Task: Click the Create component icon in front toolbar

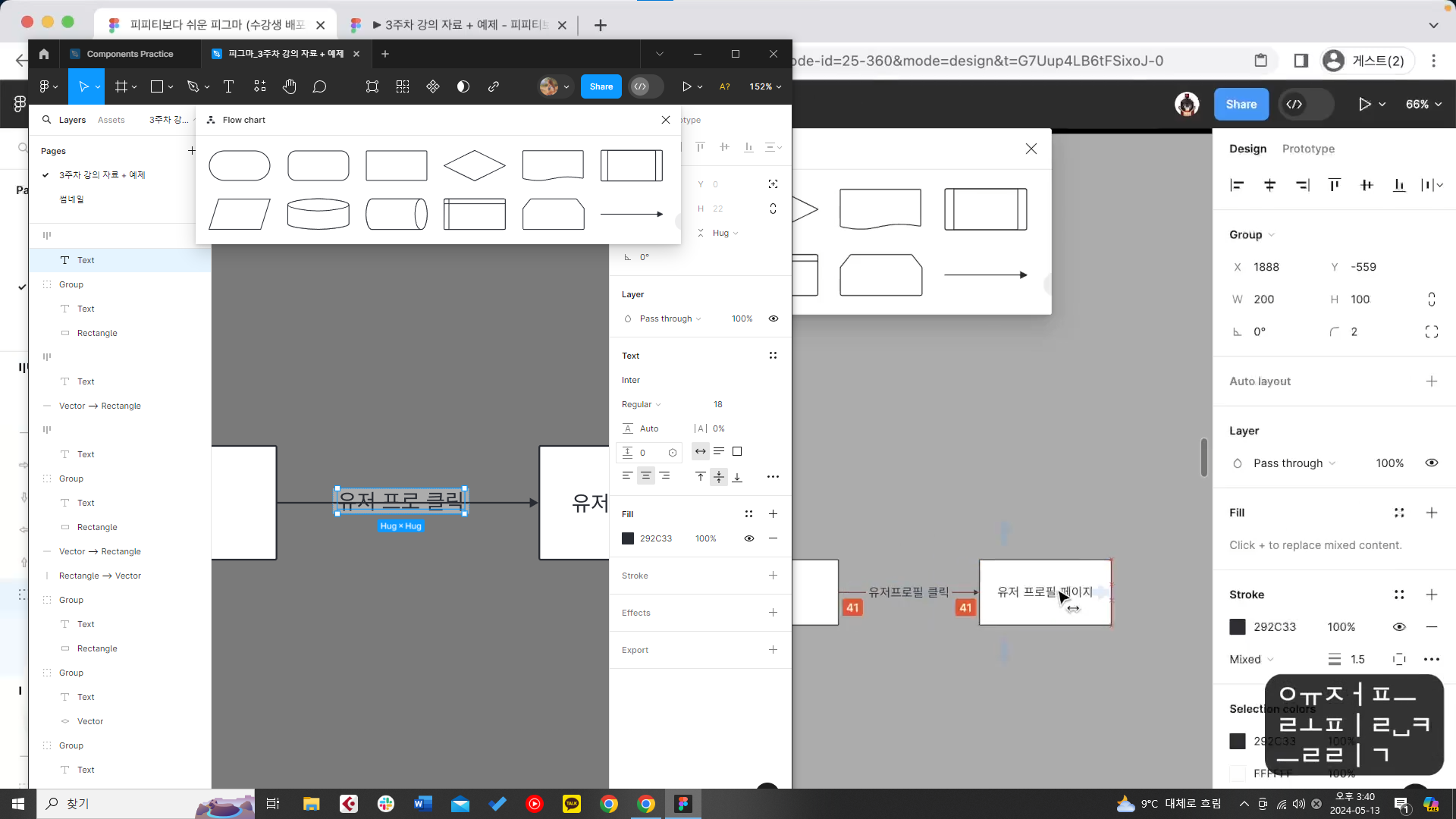Action: coord(433,86)
